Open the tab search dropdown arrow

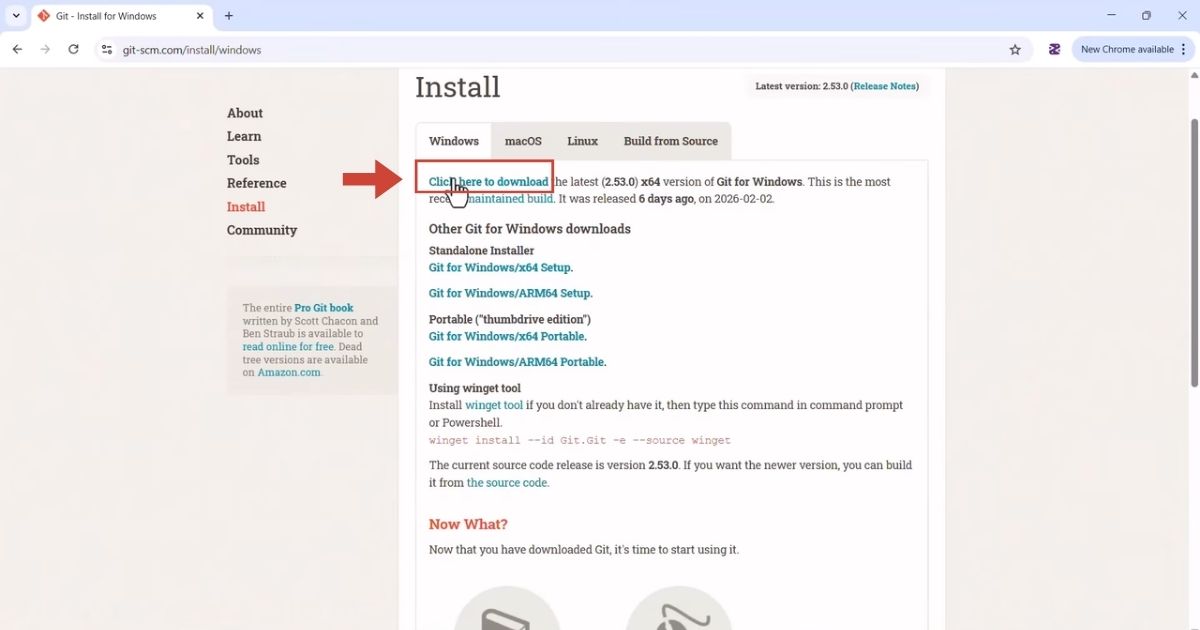tap(16, 16)
